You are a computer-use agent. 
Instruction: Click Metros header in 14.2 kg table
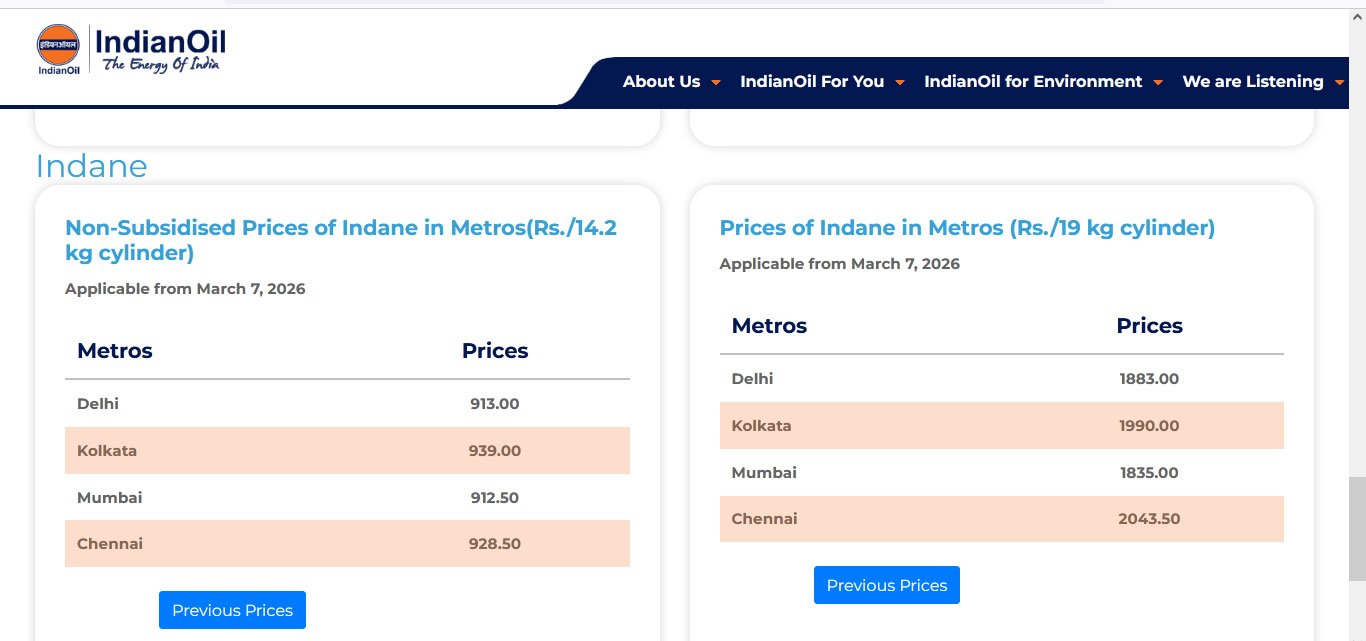(x=115, y=351)
